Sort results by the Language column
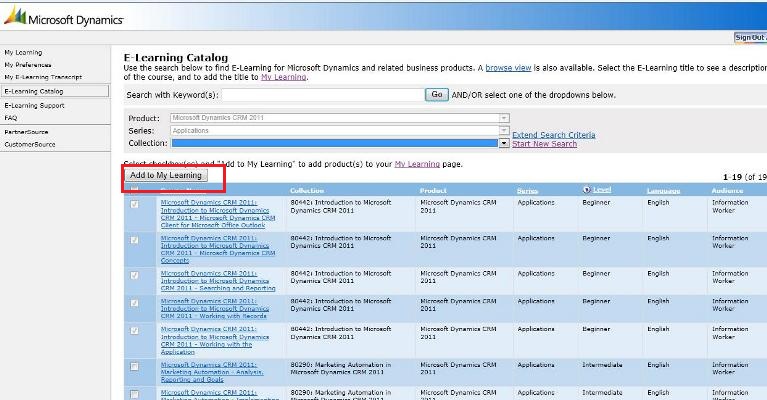 [x=663, y=191]
